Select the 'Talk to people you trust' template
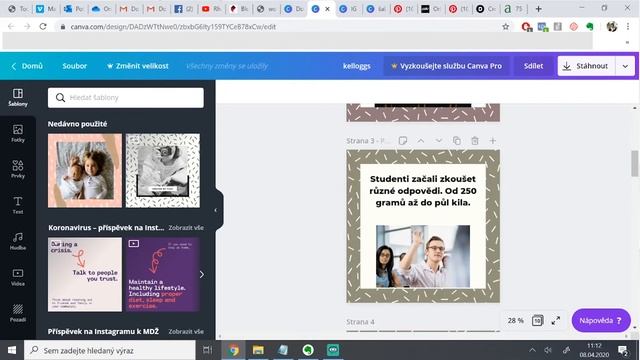The image size is (640, 360). (85, 275)
